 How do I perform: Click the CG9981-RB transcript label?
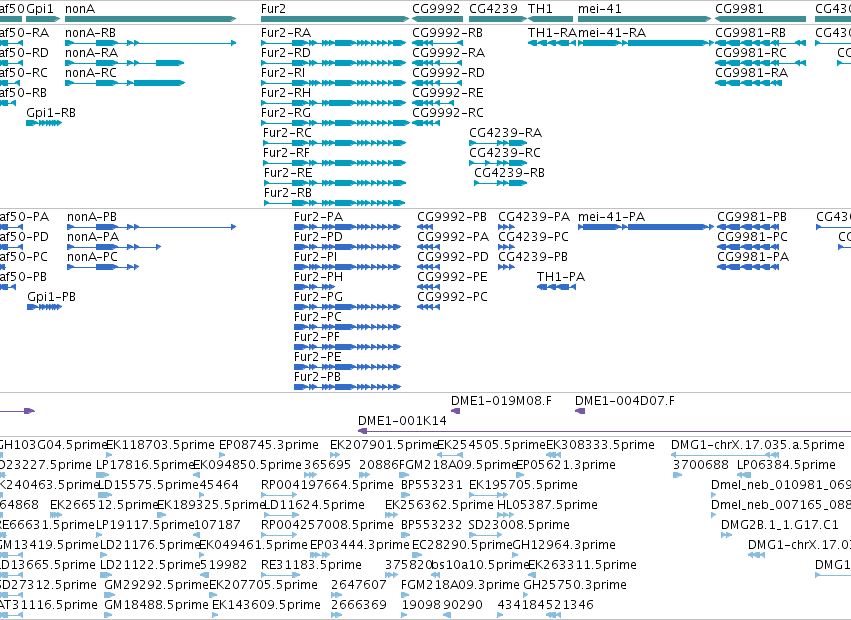coord(751,33)
